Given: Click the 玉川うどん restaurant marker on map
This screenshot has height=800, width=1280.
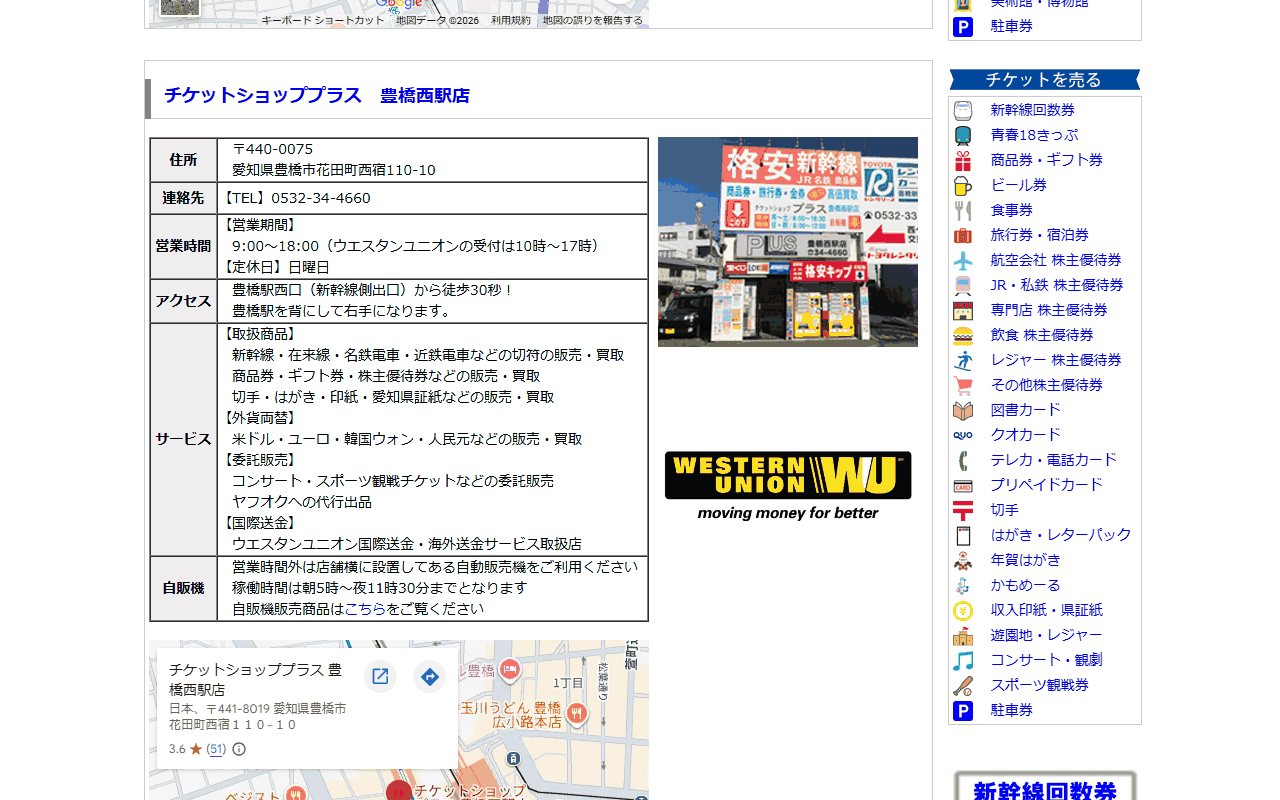Looking at the screenshot, I should click(x=576, y=713).
